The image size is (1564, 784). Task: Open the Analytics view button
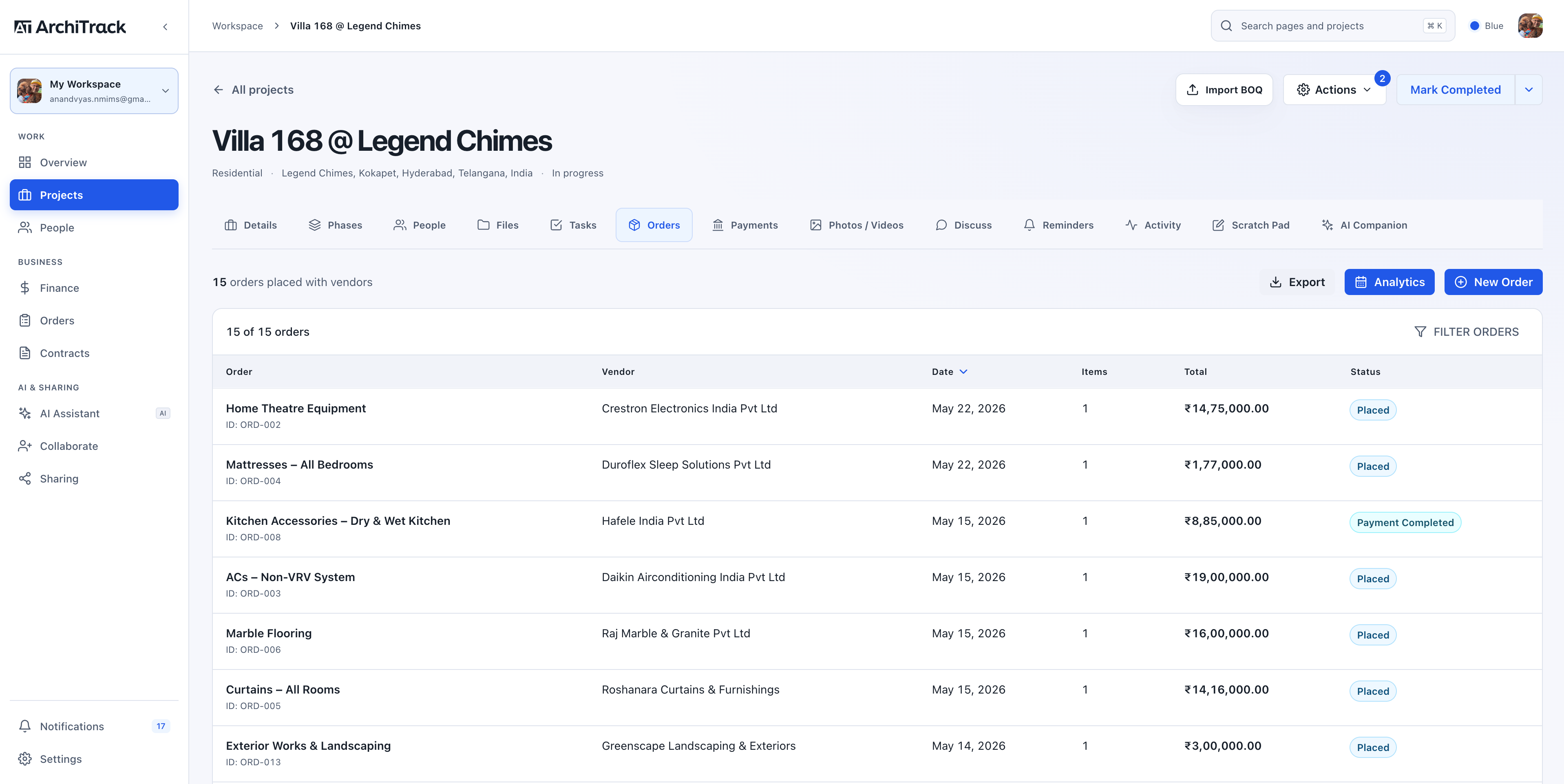(x=1389, y=282)
